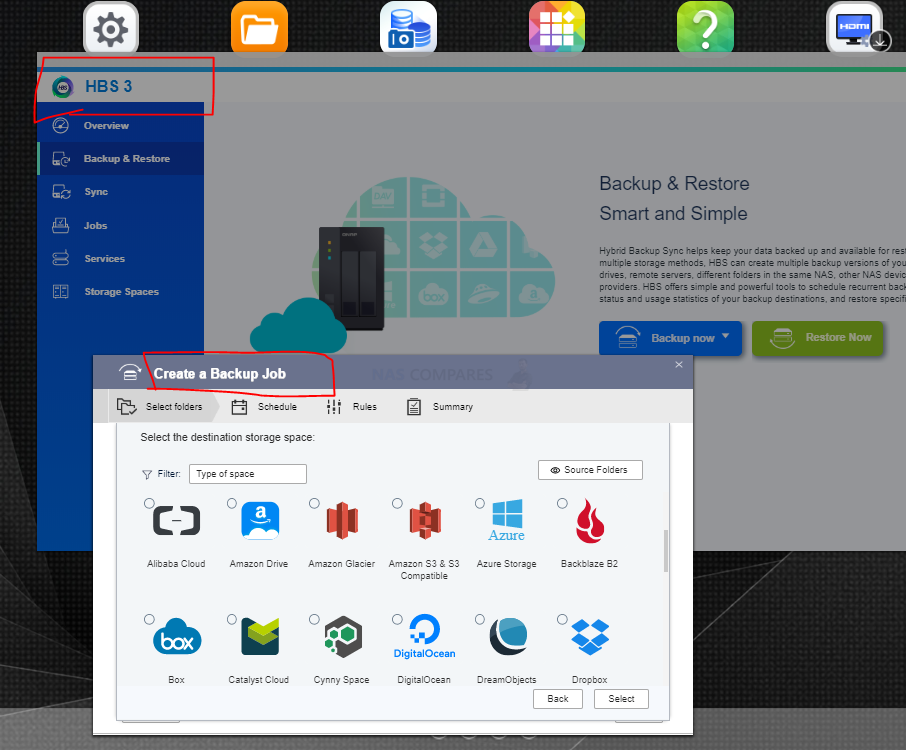Switch to Summary step

coord(440,407)
